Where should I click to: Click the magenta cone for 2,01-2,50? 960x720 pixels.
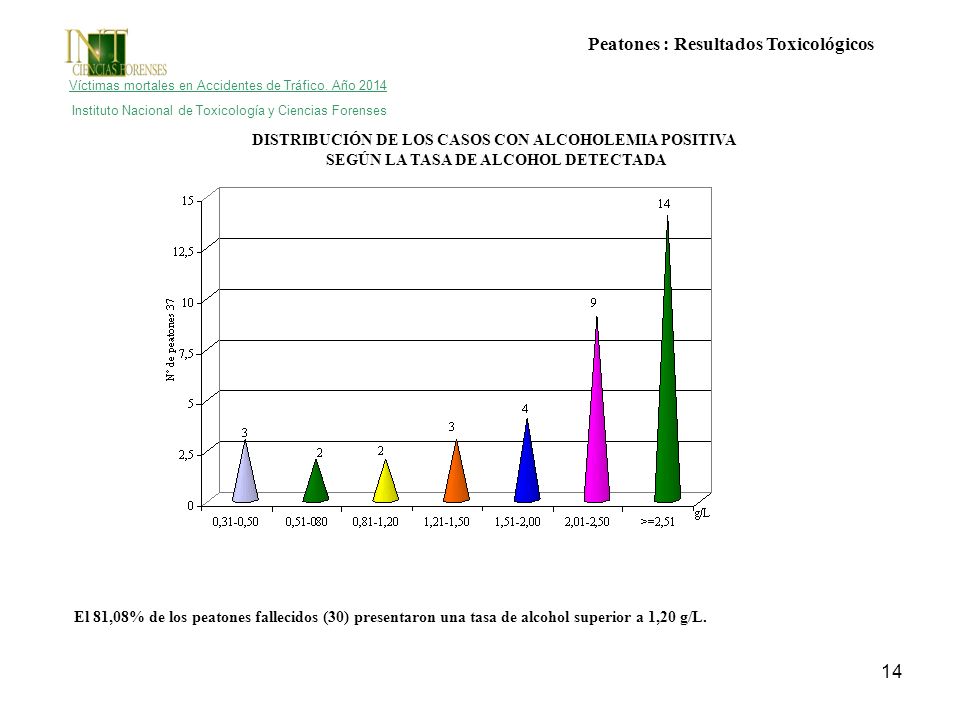tap(597, 410)
